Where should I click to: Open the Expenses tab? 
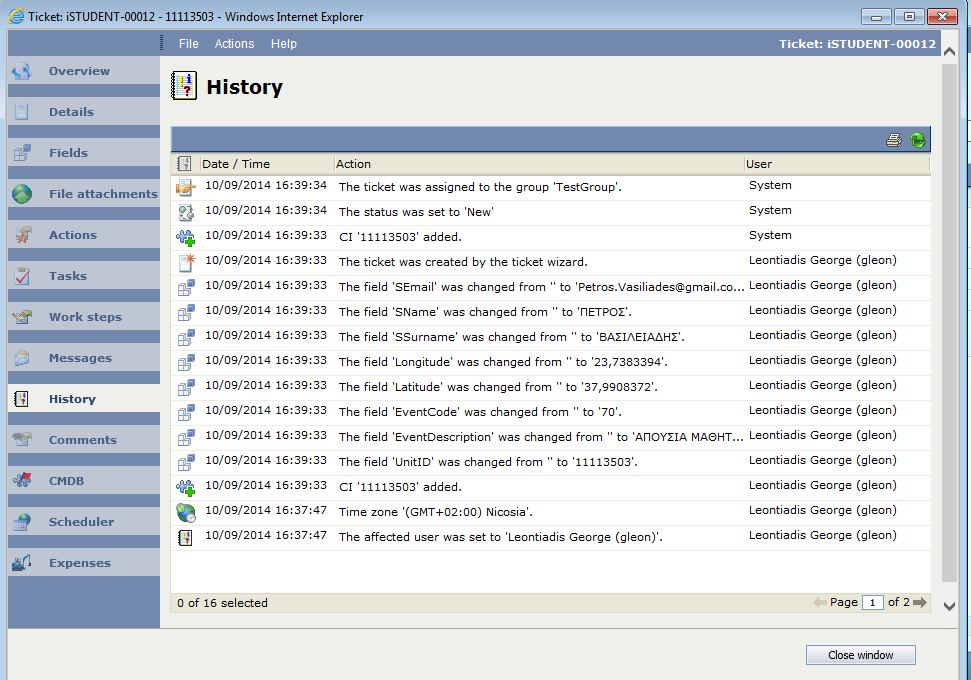coord(84,563)
